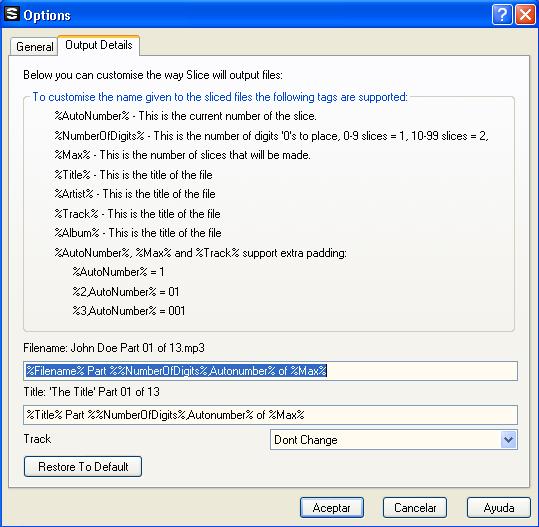The width and height of the screenshot is (539, 527).
Task: Click the "Title: 'The Title' Part 01 of 13" preview
Action: [91, 392]
